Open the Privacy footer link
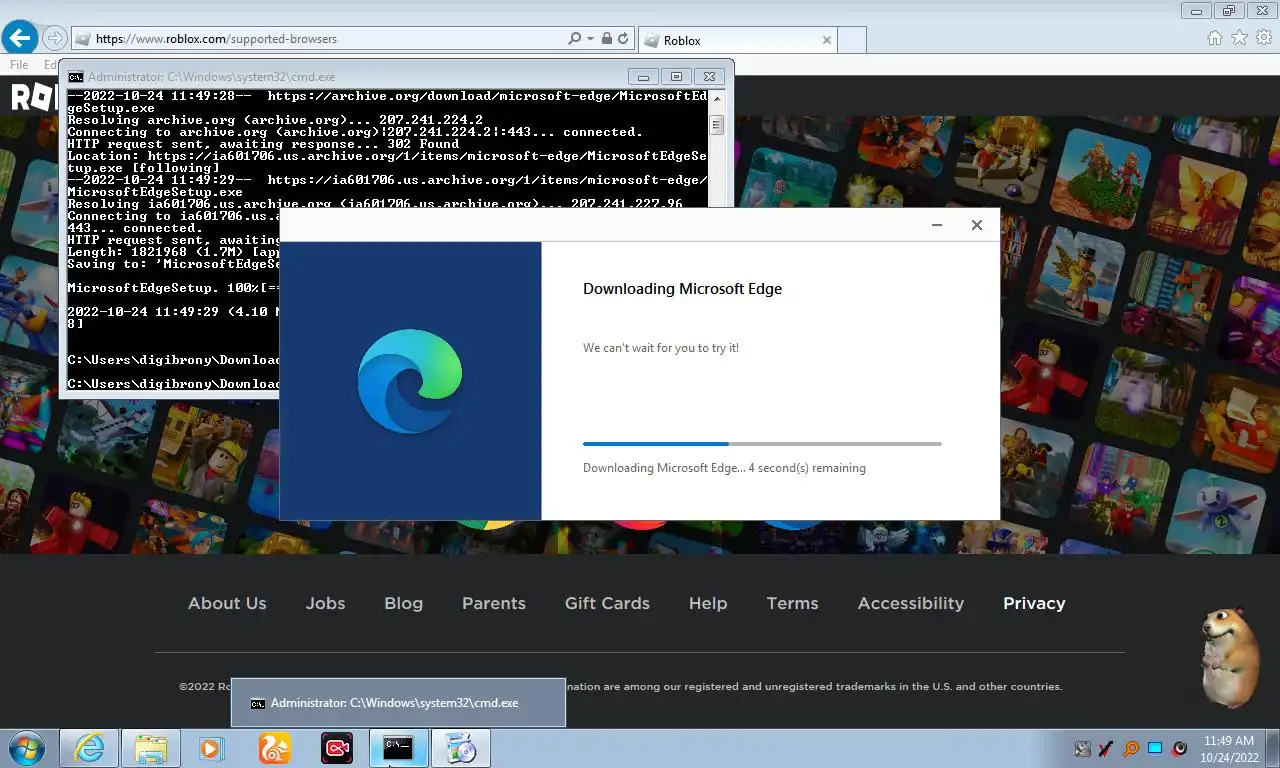Viewport: 1280px width, 768px height. coord(1034,603)
